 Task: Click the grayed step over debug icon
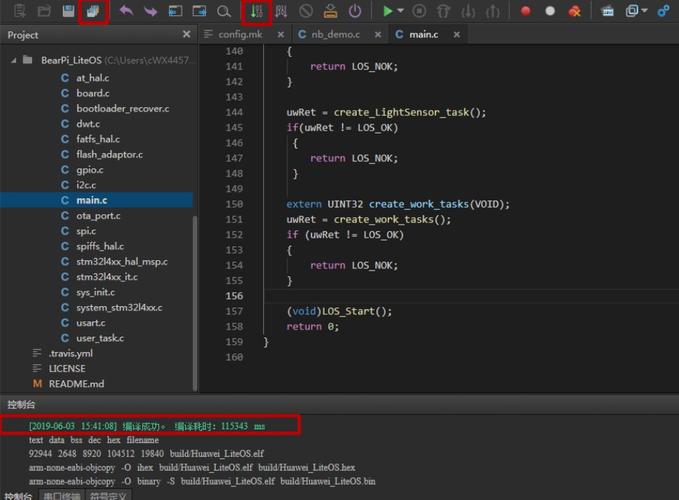[x=443, y=11]
